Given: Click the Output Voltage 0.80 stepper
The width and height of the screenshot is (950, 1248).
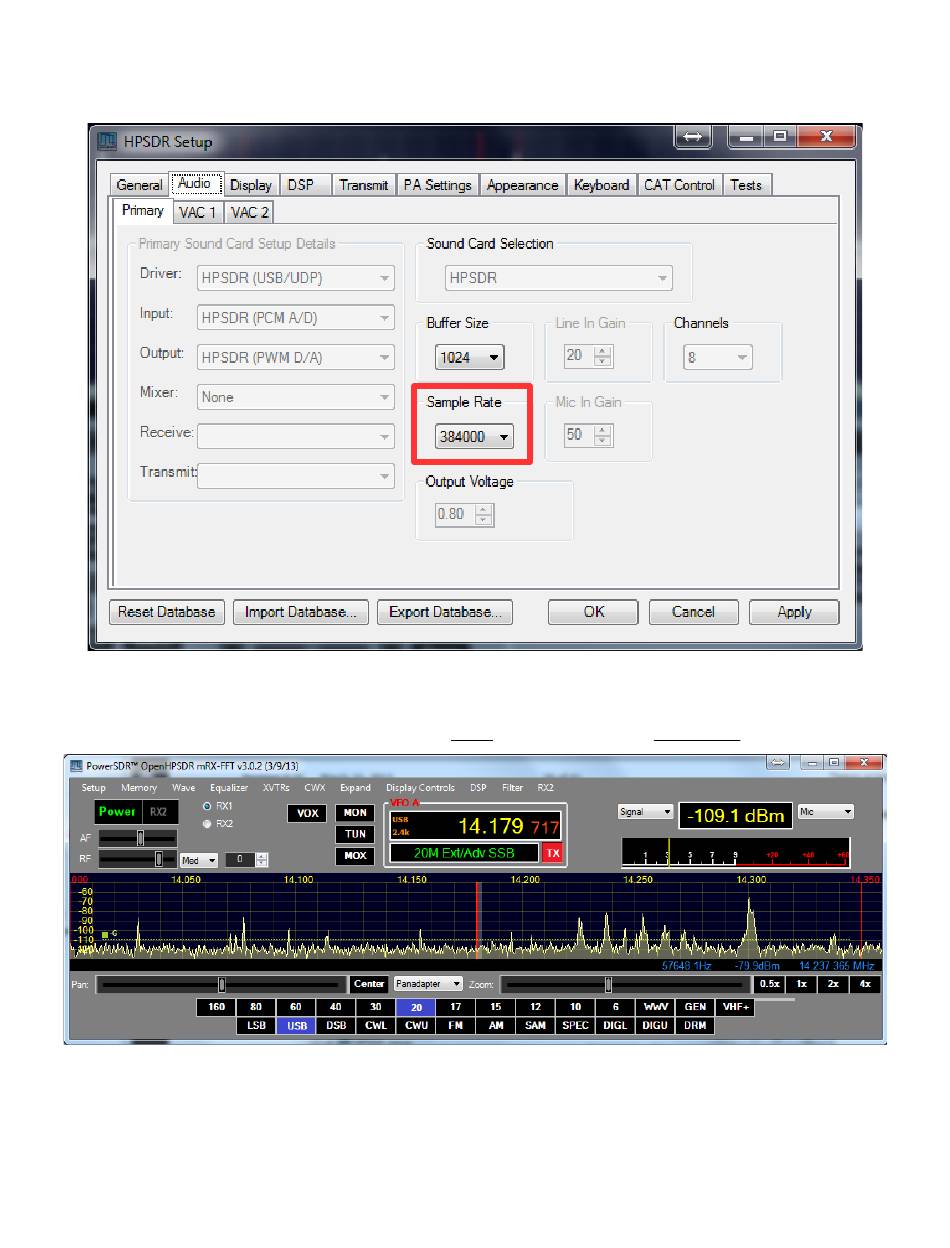Looking at the screenshot, I should [x=464, y=515].
